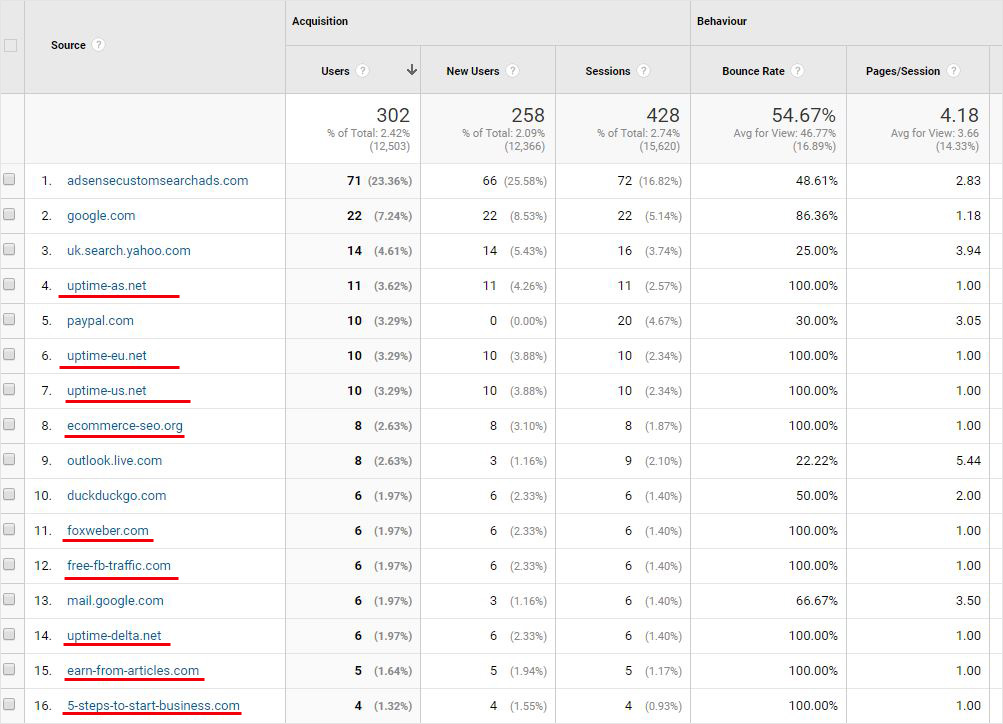1003x724 pixels.
Task: Click the mail.google.com source link
Action: [115, 601]
